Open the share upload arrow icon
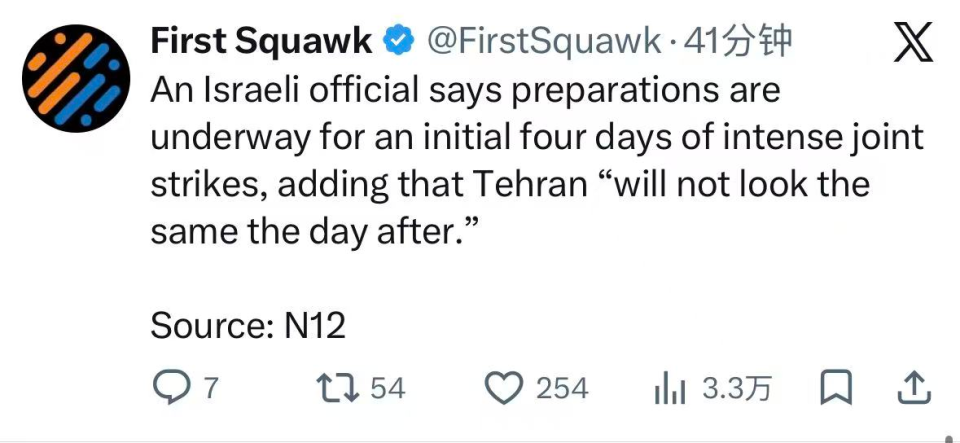960x443 pixels. pyautogui.click(x=915, y=388)
